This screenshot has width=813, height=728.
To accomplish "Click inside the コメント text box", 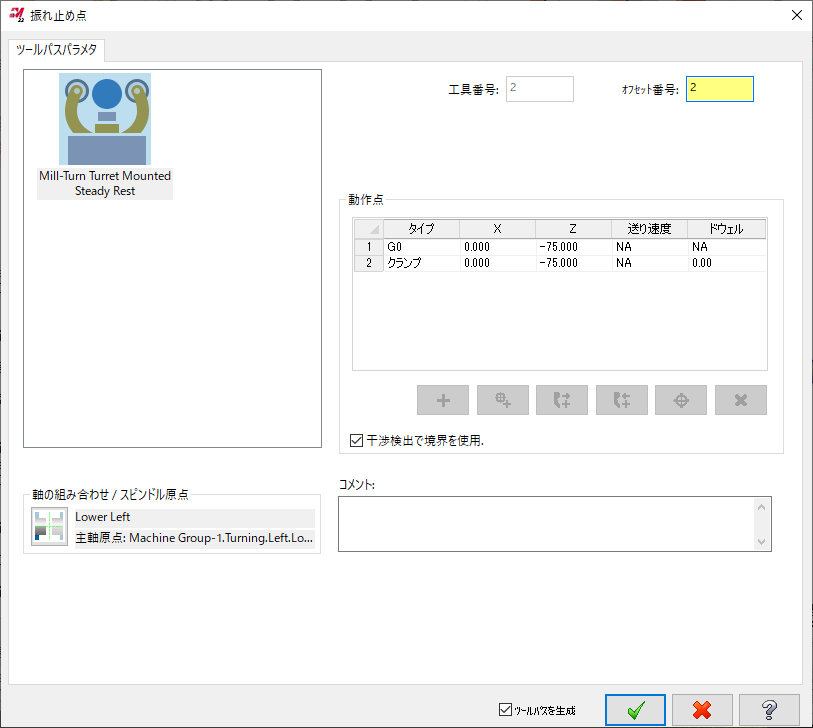I will (547, 524).
